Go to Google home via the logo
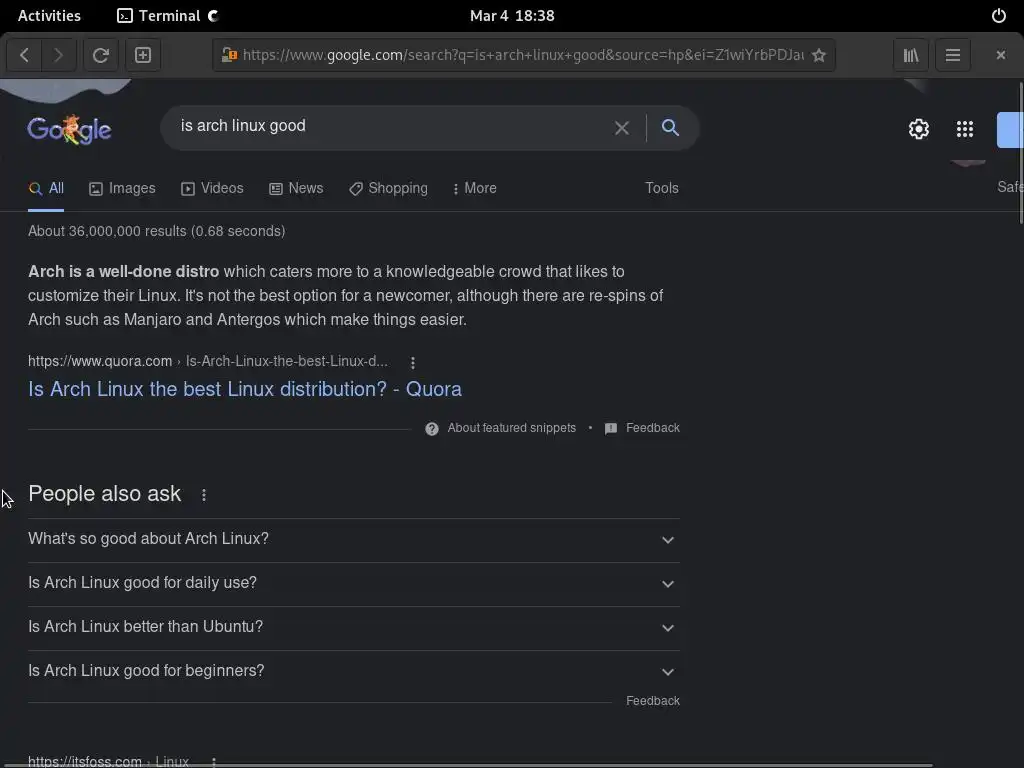Viewport: 1024px width, 768px height. (69, 129)
